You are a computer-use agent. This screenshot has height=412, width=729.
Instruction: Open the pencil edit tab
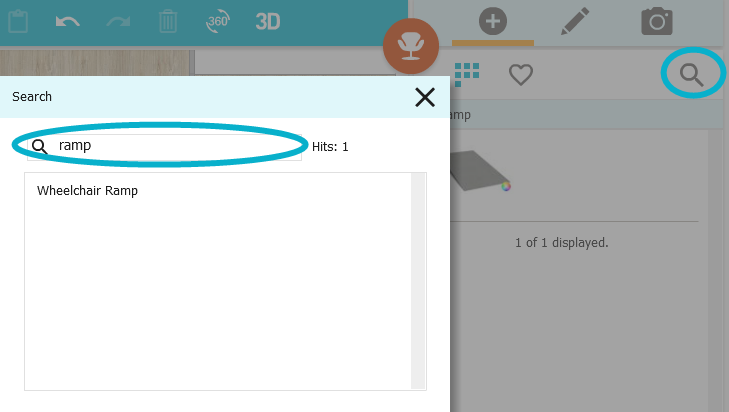575,21
